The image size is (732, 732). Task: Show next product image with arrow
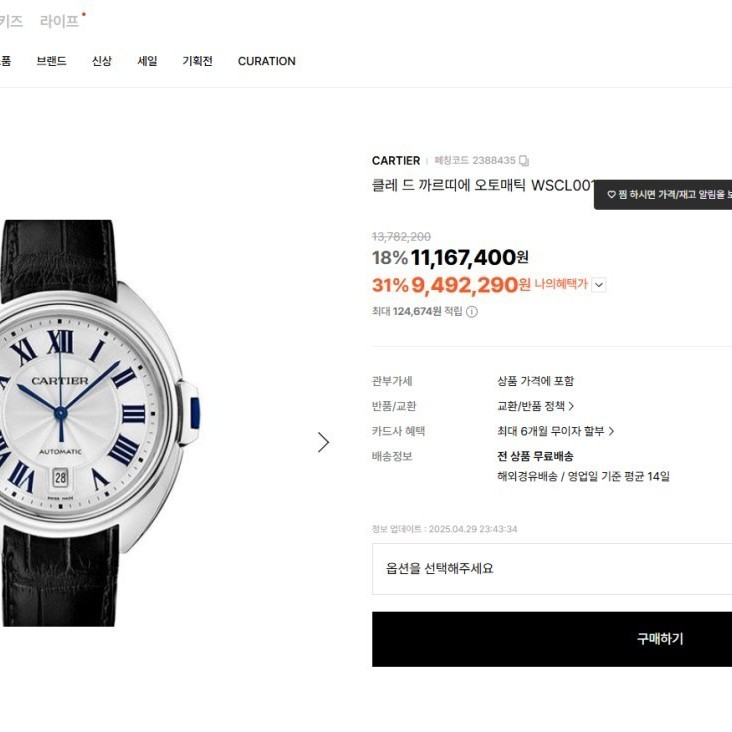[323, 442]
